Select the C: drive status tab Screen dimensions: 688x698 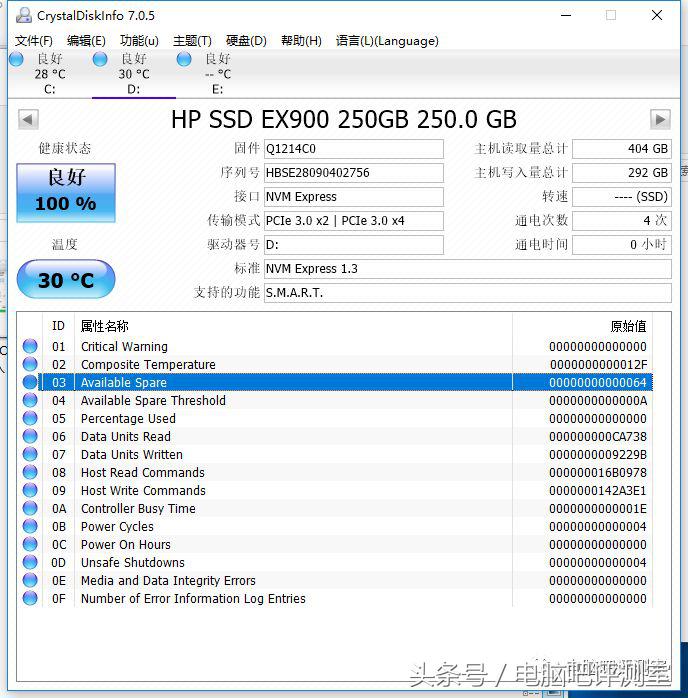50,73
